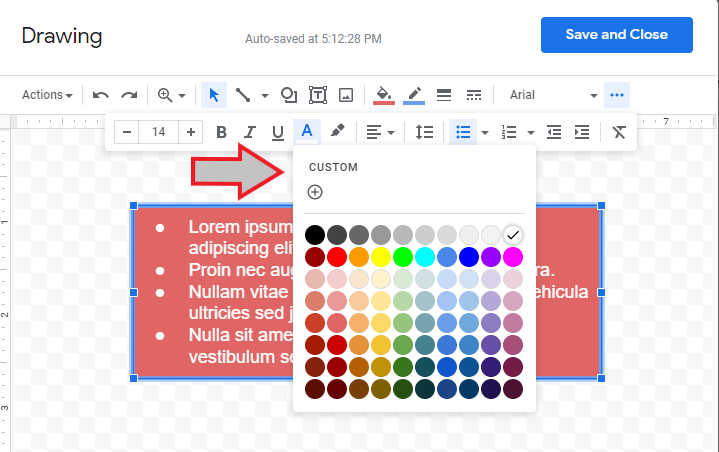The width and height of the screenshot is (719, 452).
Task: Open the Align text dropdown
Action: (380, 132)
